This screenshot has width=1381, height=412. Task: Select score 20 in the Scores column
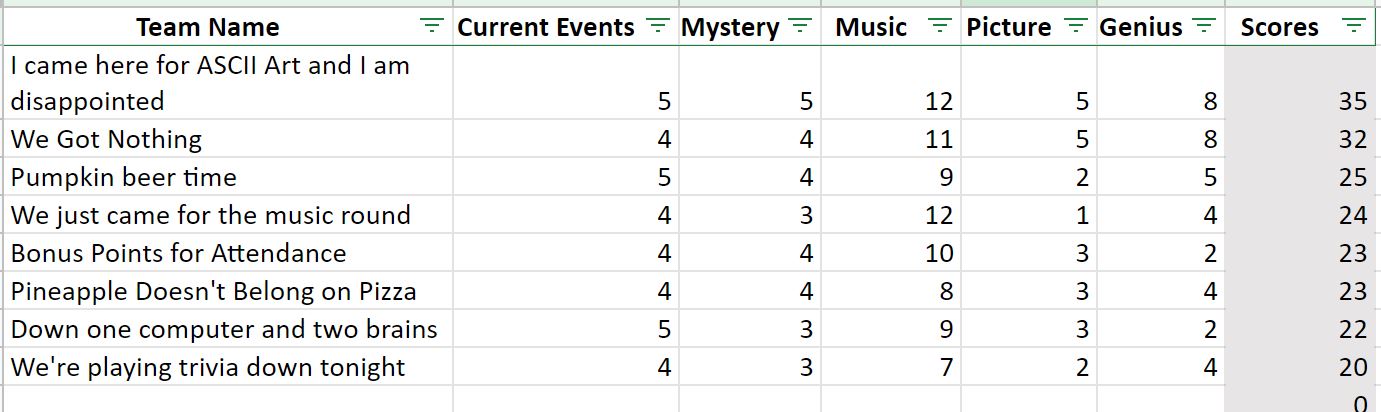click(x=1302, y=367)
